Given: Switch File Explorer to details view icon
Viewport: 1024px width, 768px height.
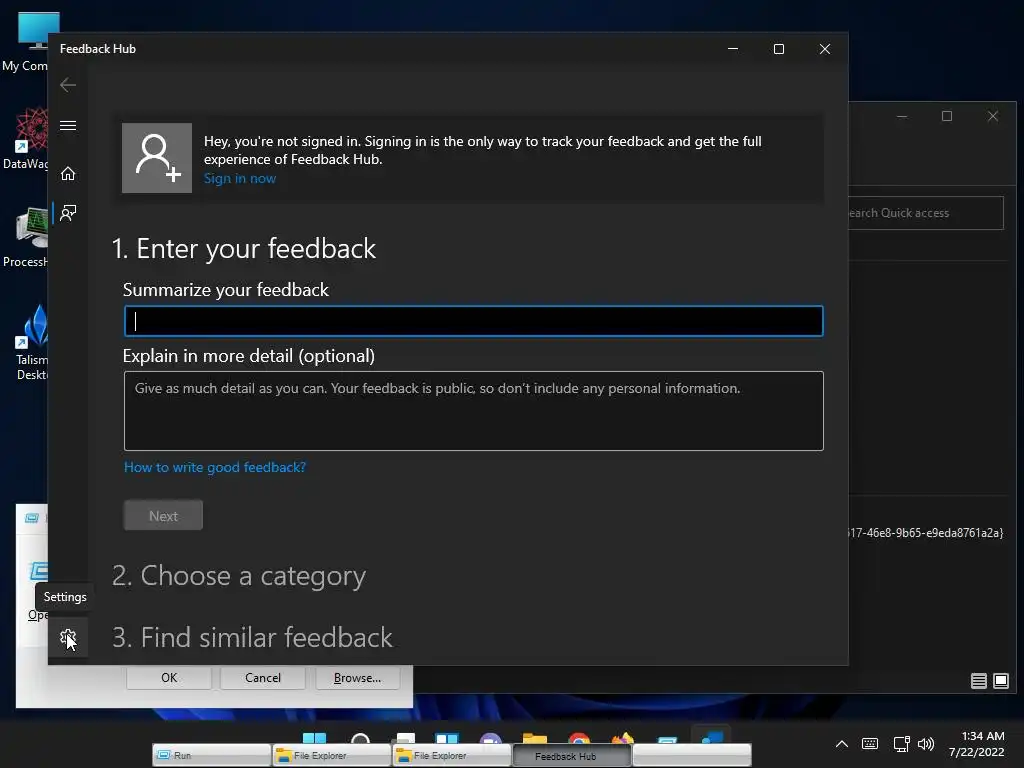Looking at the screenshot, I should 978,681.
